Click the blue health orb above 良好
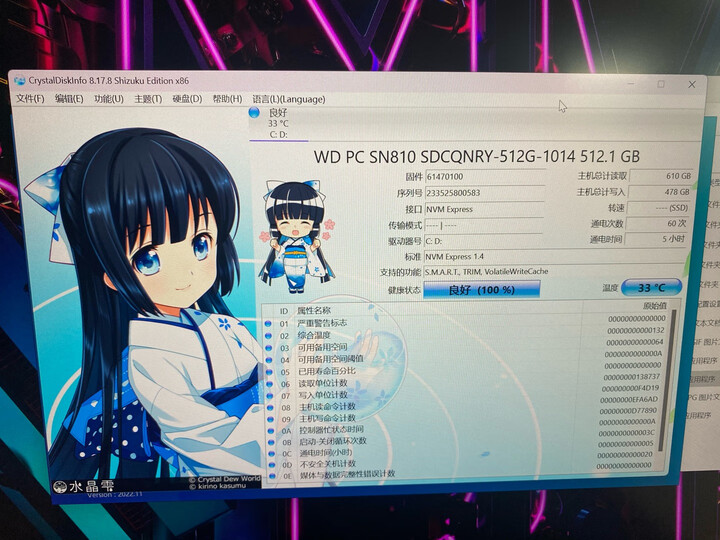This screenshot has width=720, height=540. (254, 112)
